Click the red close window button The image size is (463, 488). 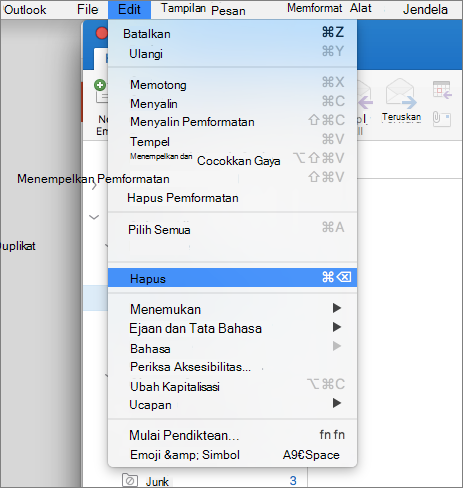(x=102, y=33)
